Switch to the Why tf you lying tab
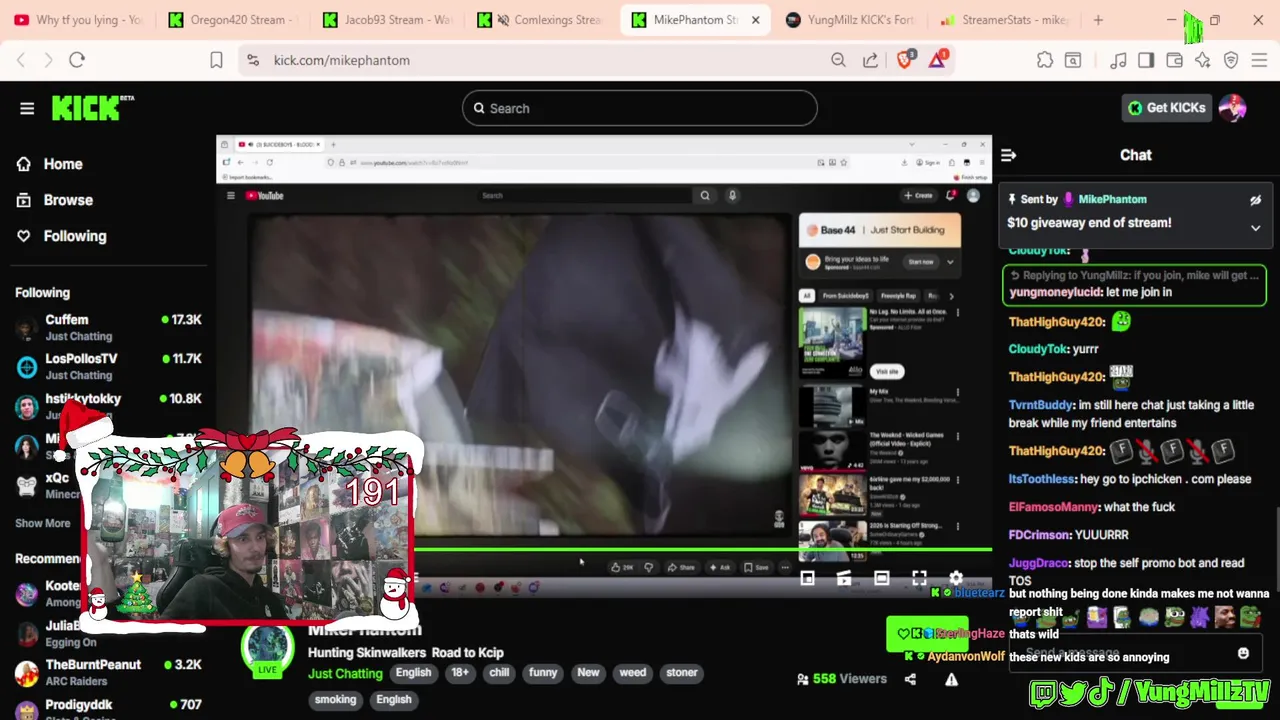The width and height of the screenshot is (1280, 720). [78, 20]
